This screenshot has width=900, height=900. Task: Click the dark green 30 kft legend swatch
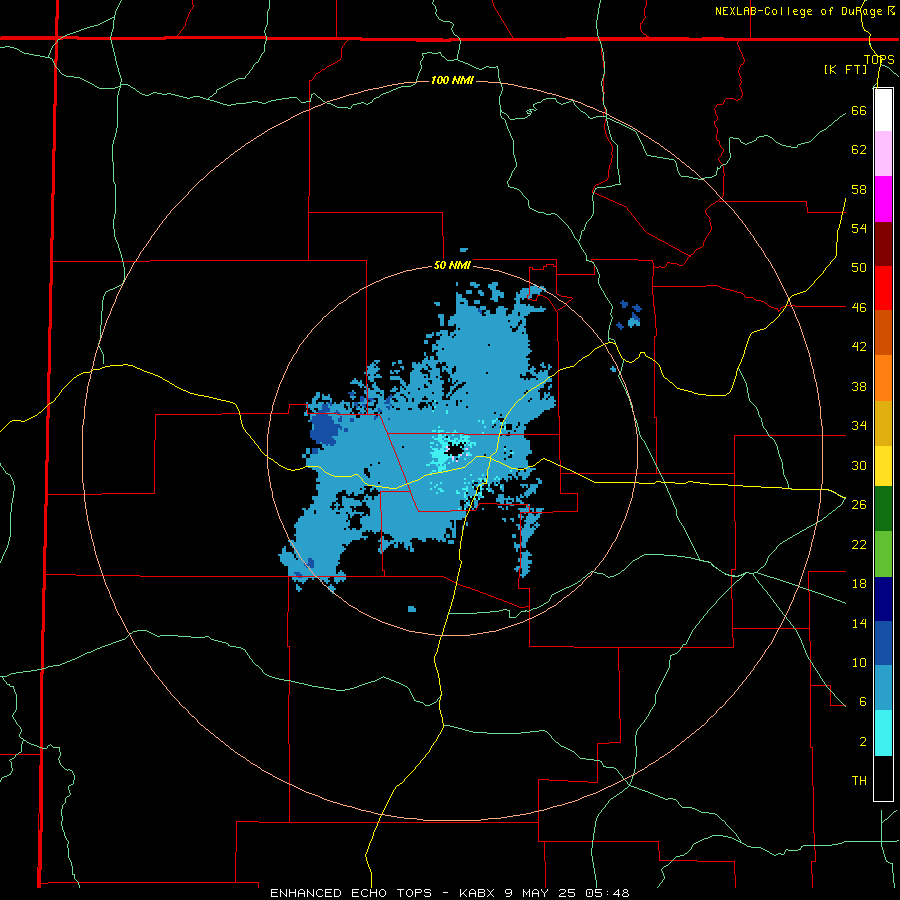coord(883,509)
